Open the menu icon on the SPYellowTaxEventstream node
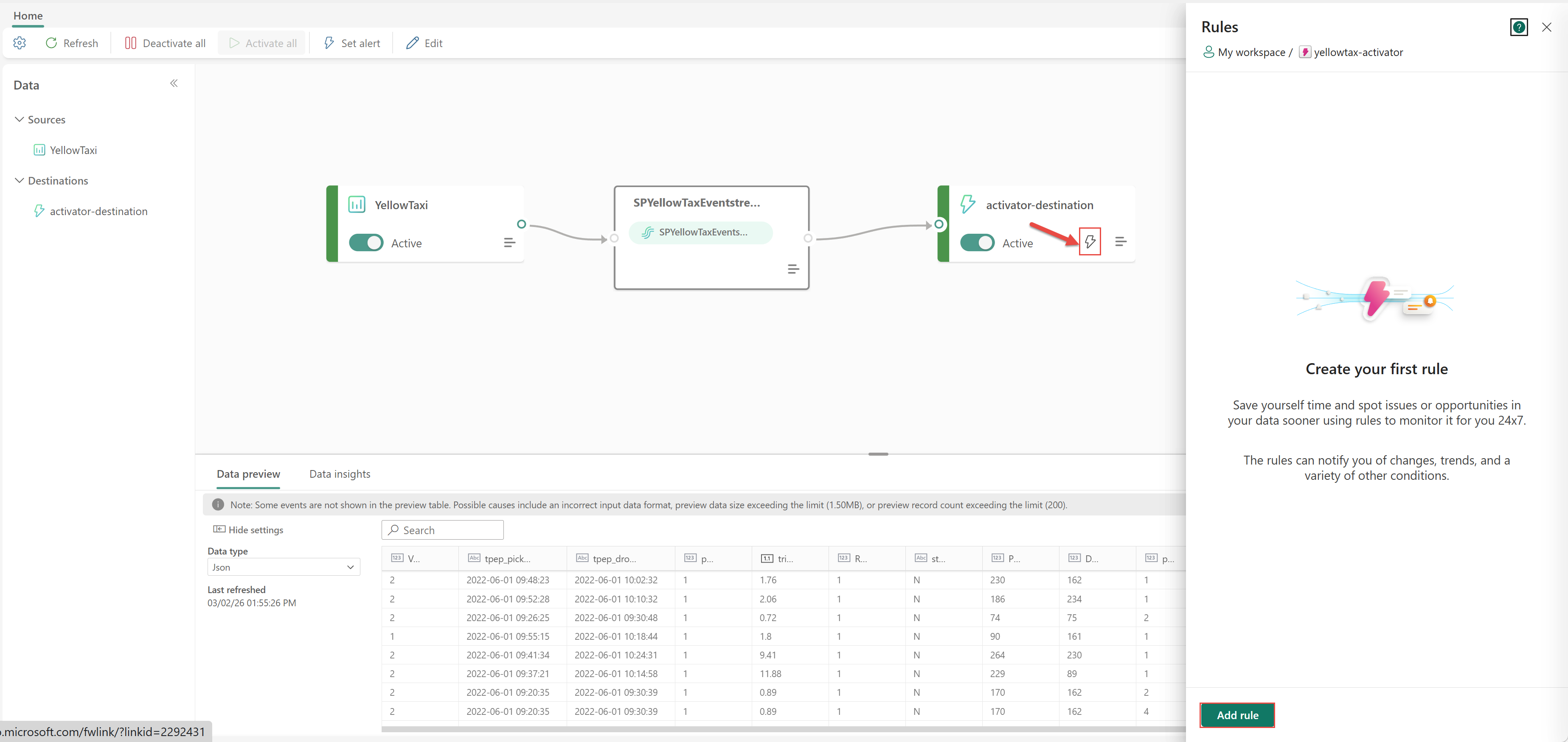 [792, 269]
